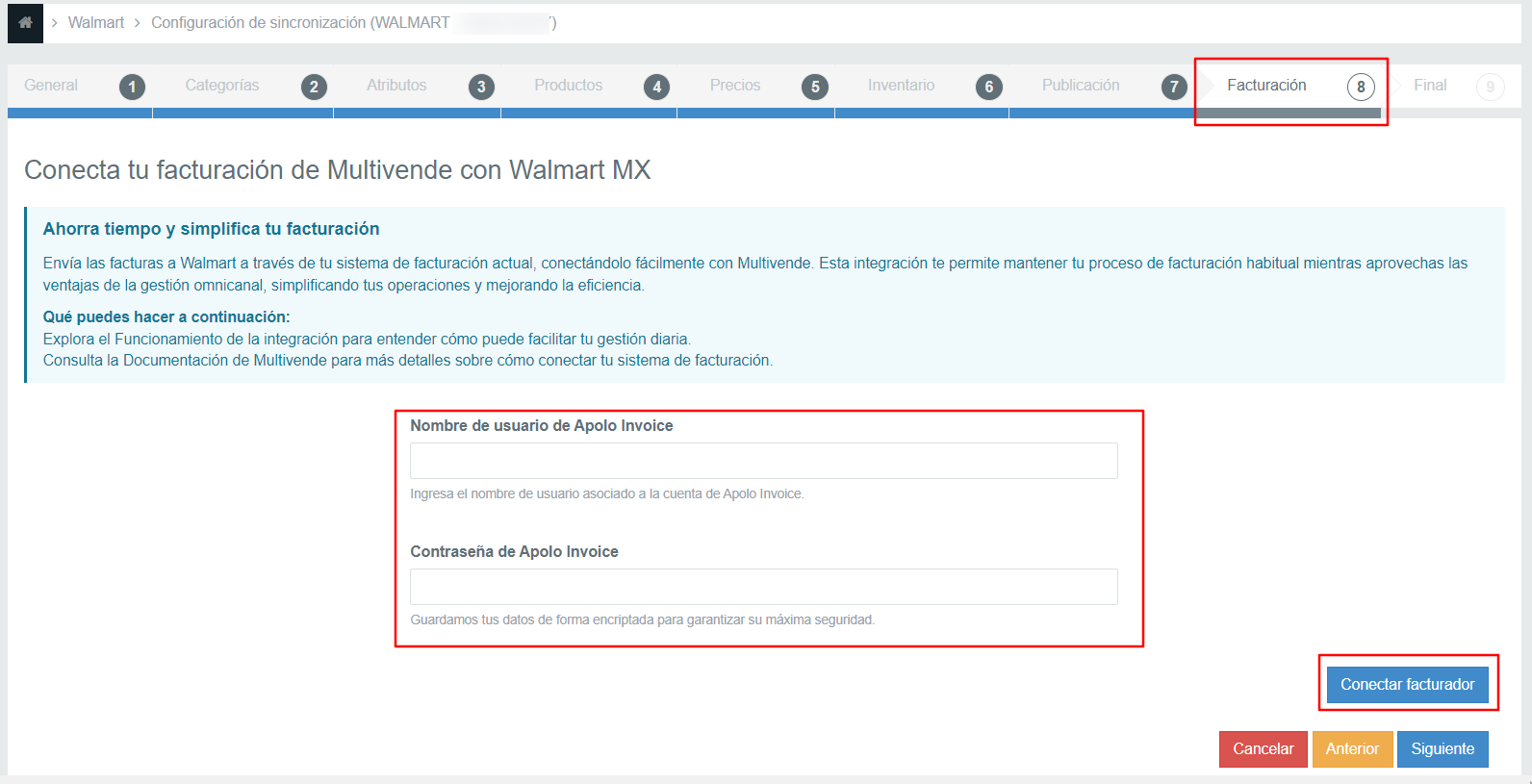Click step number 3 badge
Screen dimensions: 1532x784
[x=481, y=88]
